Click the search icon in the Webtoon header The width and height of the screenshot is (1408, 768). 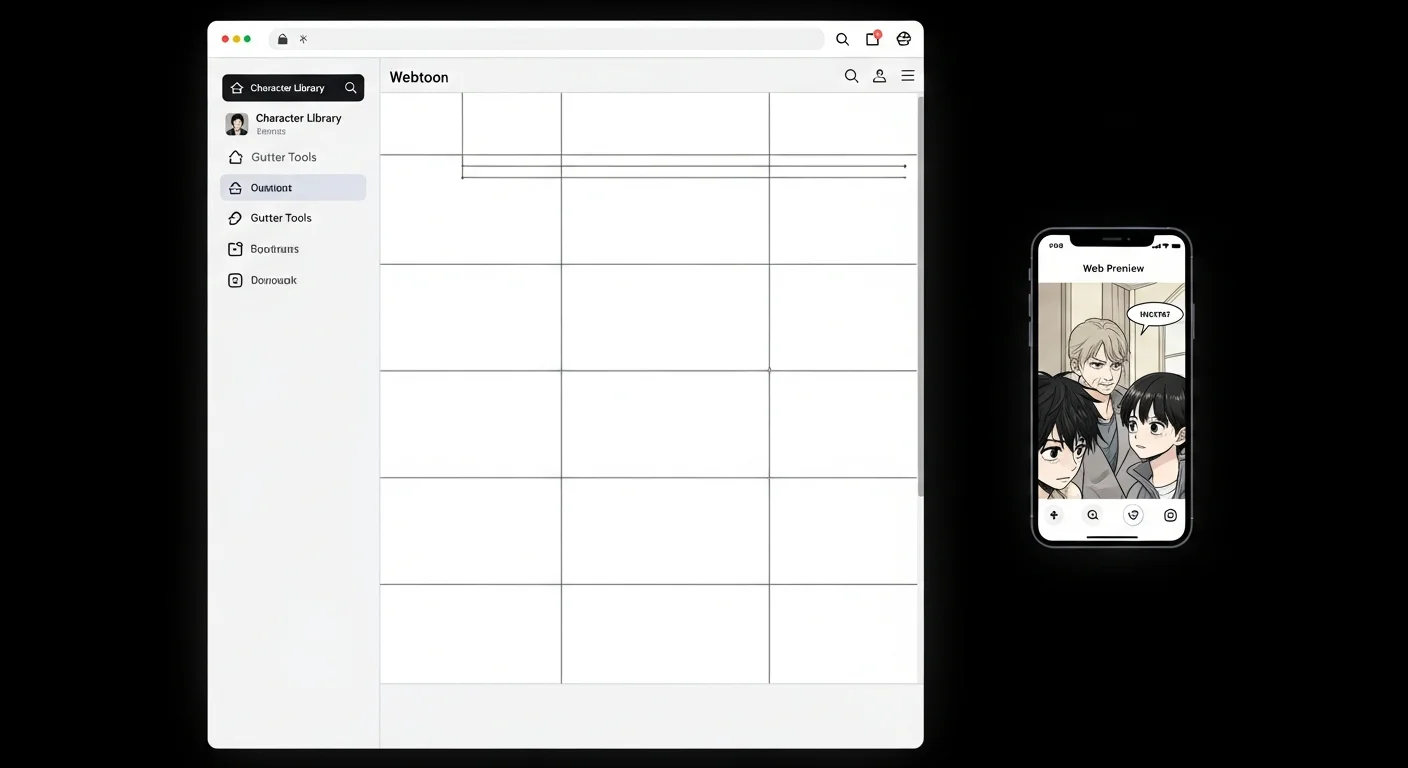point(851,76)
